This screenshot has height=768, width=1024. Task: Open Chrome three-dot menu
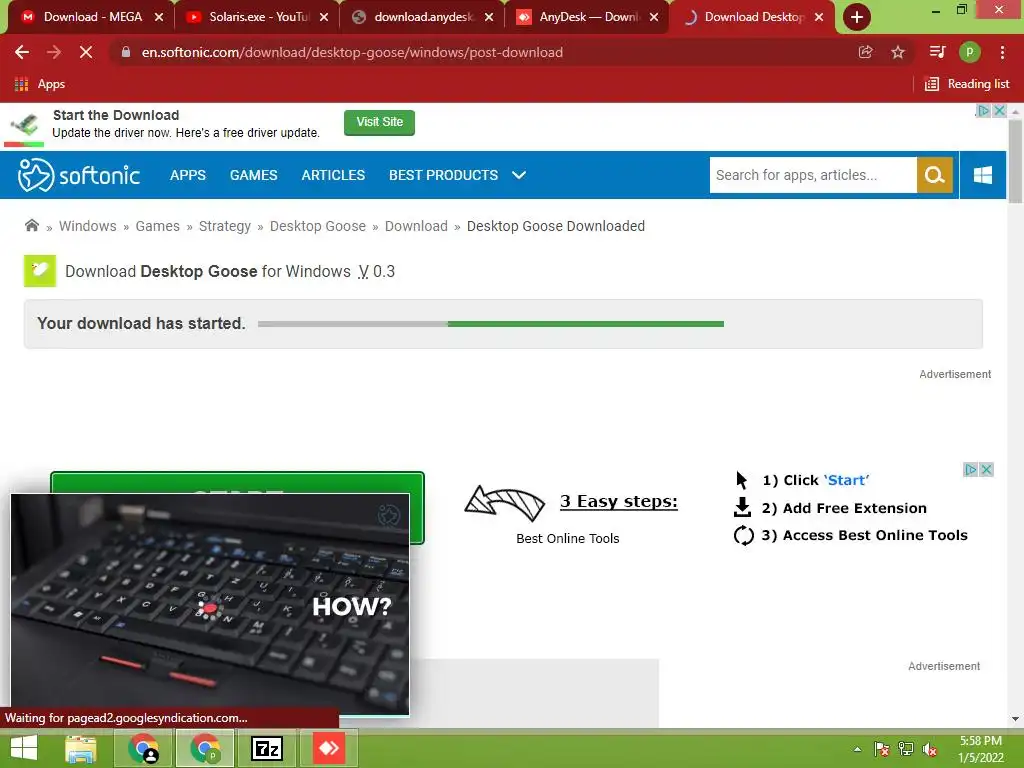1002,52
